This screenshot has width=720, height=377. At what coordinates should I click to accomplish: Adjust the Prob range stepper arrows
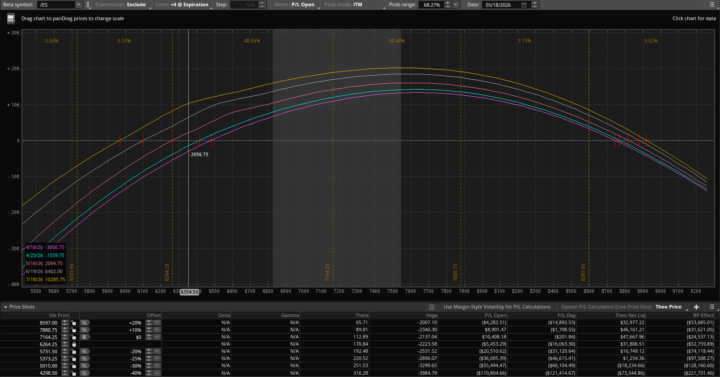click(448, 5)
